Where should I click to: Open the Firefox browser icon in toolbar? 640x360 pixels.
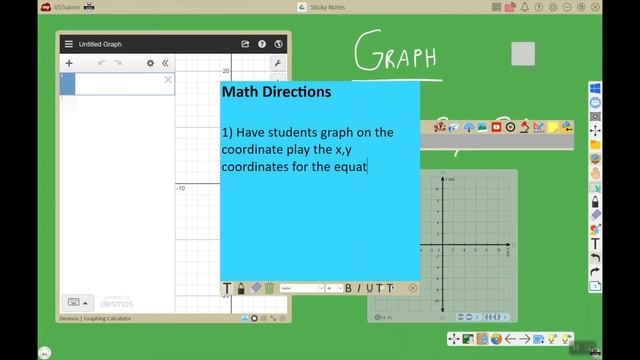pyautogui.click(x=496, y=339)
